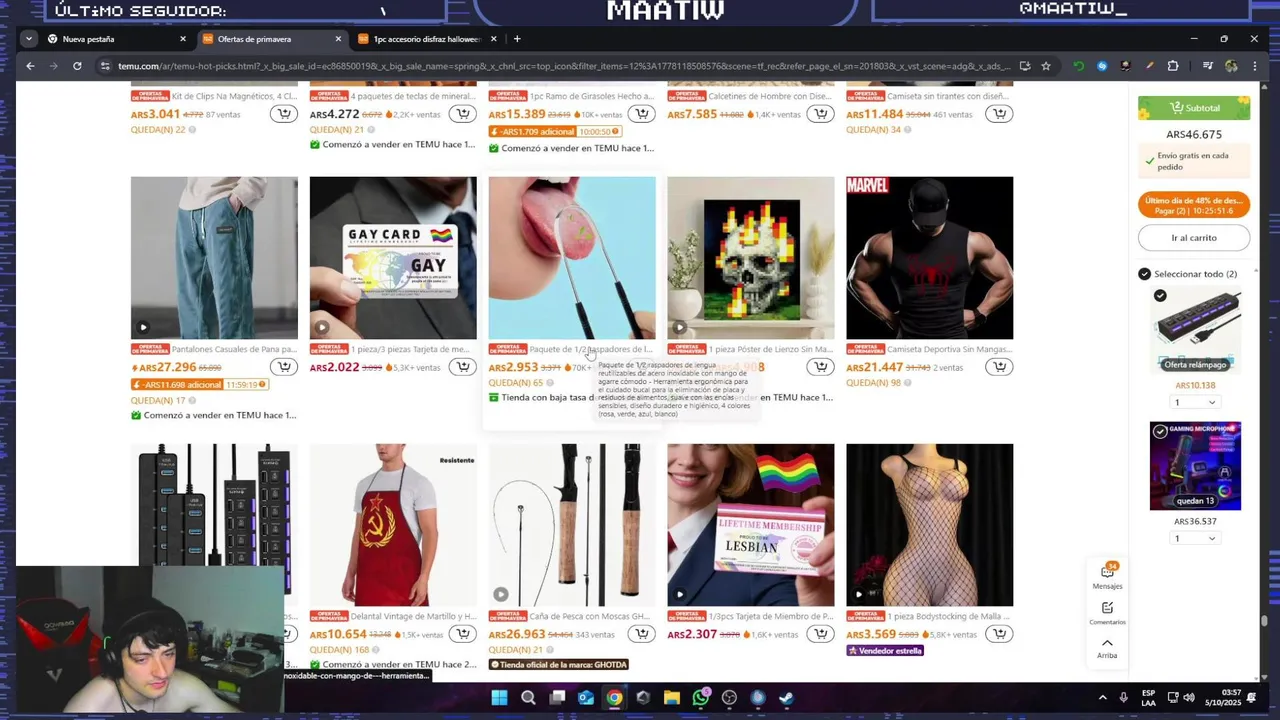Click price ARS2.022 on Gay Card
Viewport: 1280px width, 720px height.
[334, 367]
